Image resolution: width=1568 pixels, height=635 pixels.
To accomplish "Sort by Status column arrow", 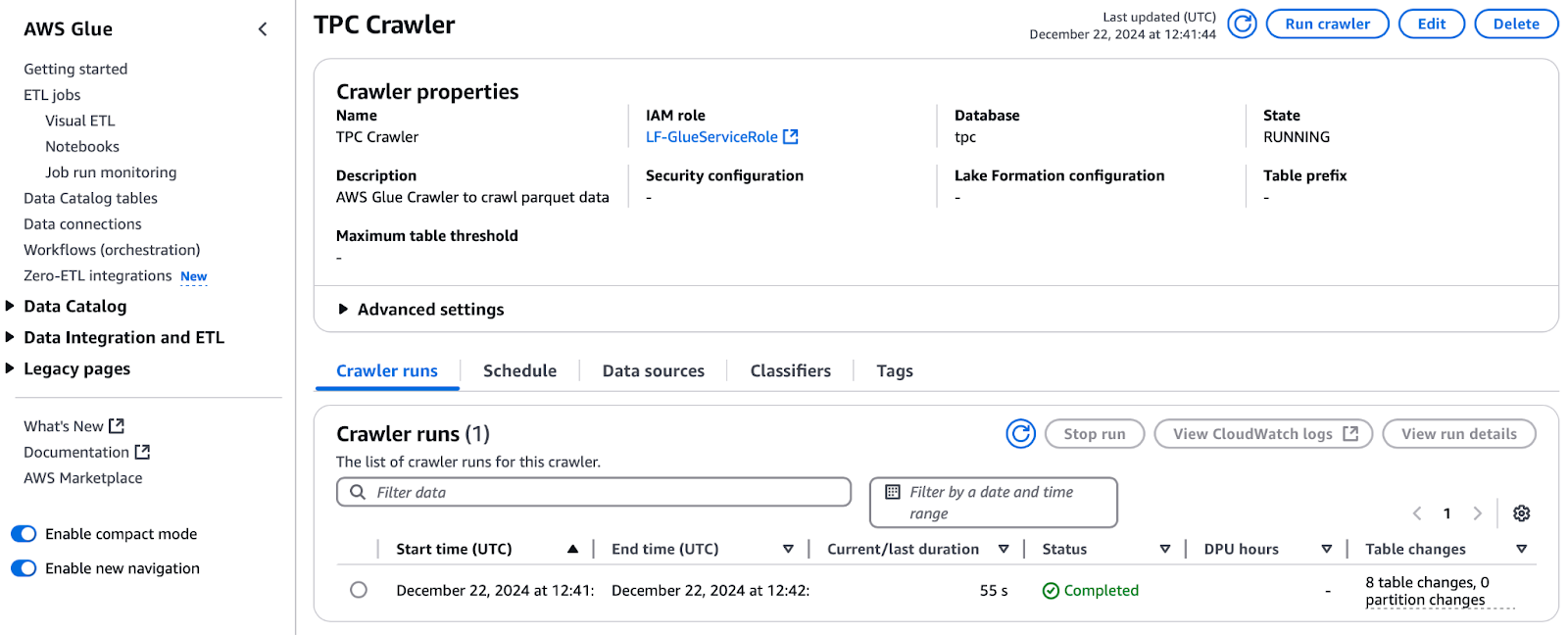I will (x=1165, y=550).
